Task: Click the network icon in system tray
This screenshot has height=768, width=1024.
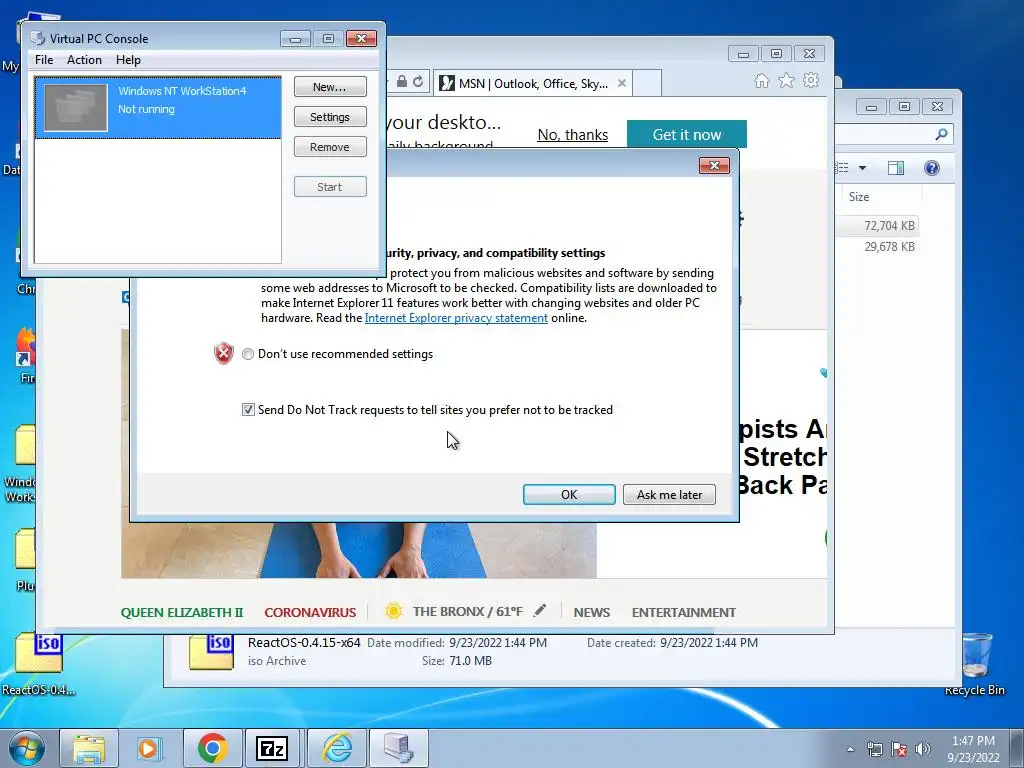Action: tap(874, 750)
